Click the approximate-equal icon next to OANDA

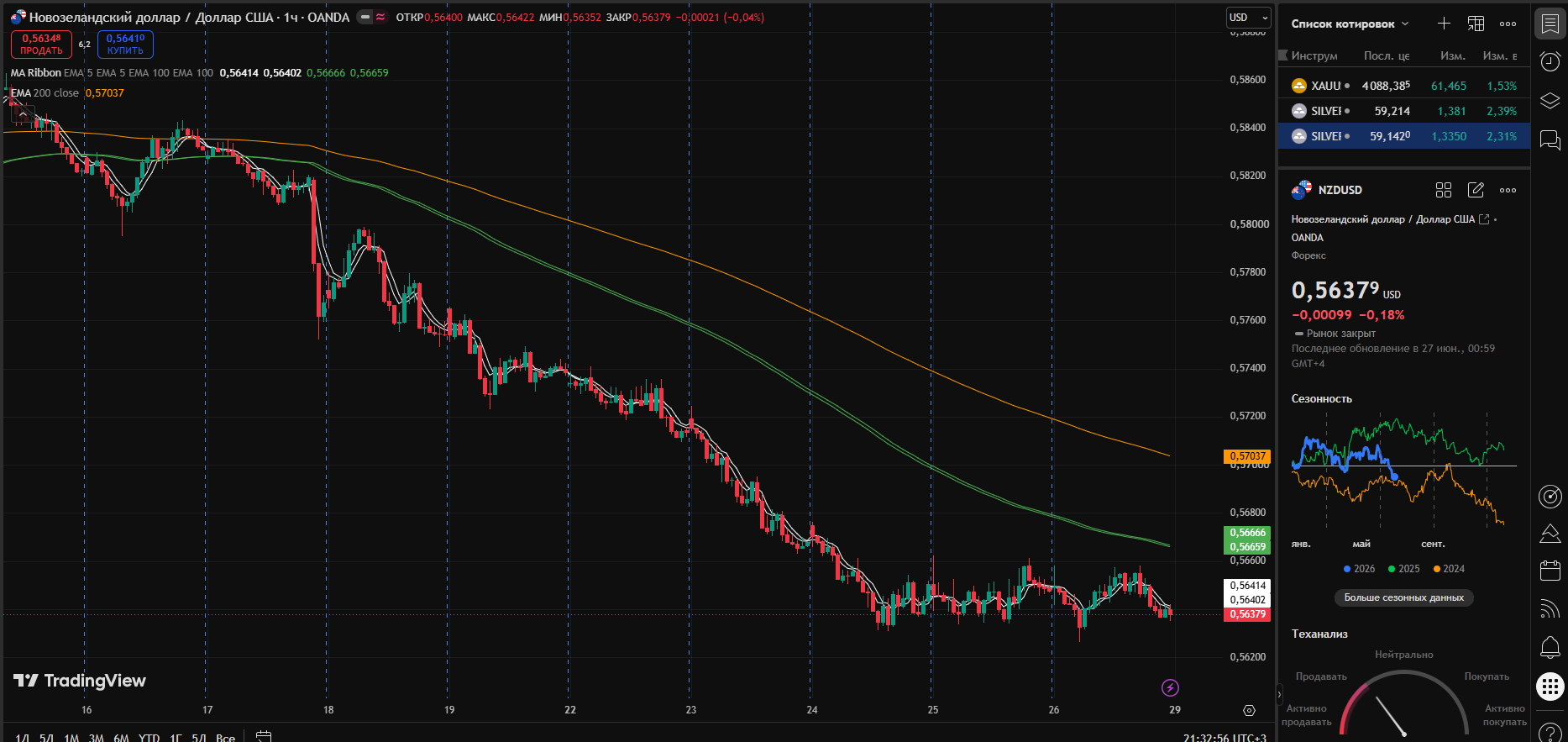tap(380, 17)
